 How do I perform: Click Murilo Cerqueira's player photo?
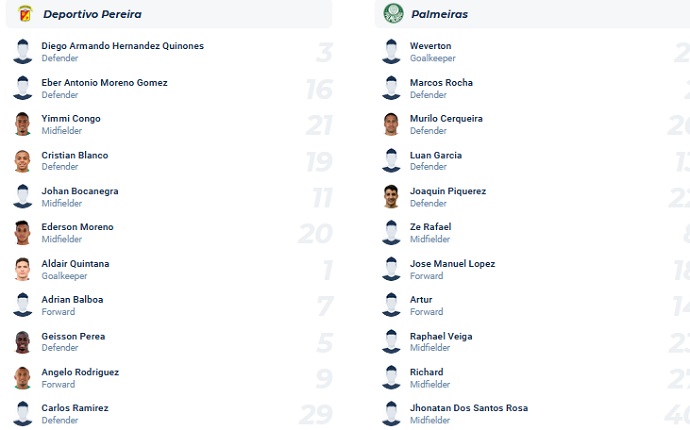click(391, 124)
